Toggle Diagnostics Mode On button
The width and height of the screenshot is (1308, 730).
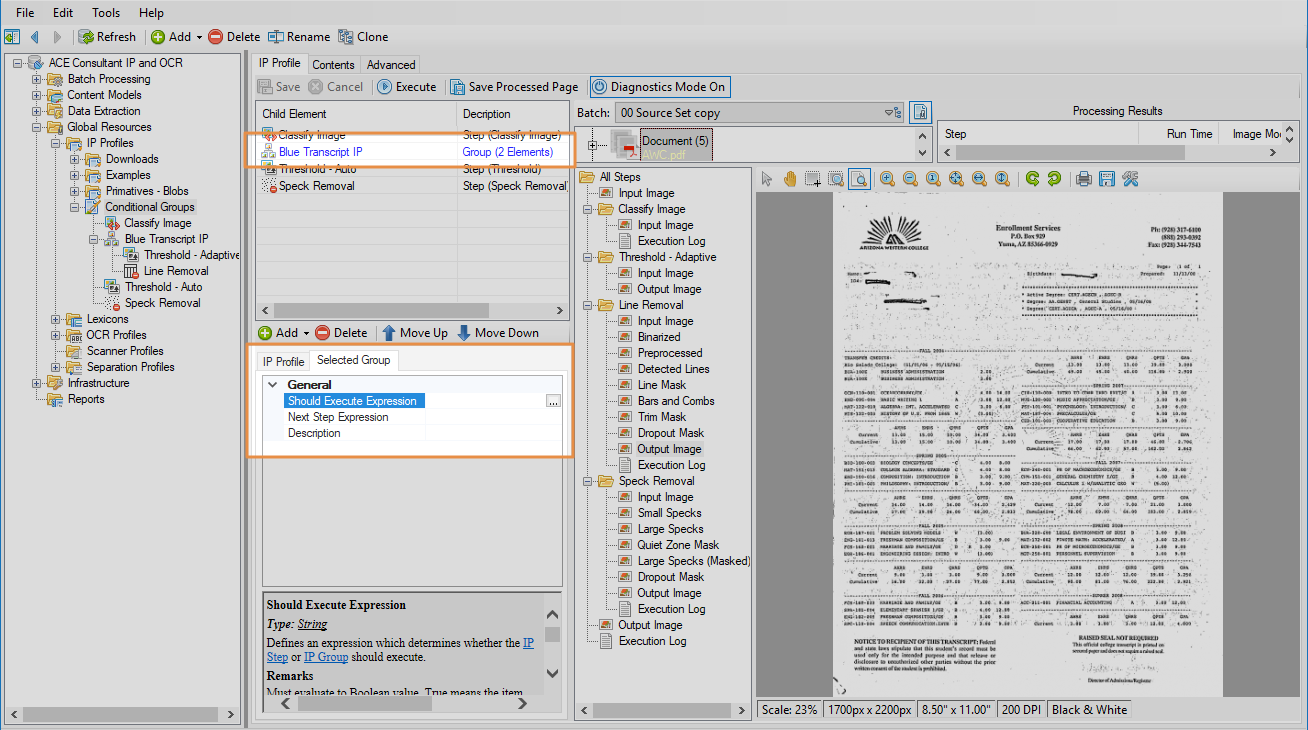point(659,87)
